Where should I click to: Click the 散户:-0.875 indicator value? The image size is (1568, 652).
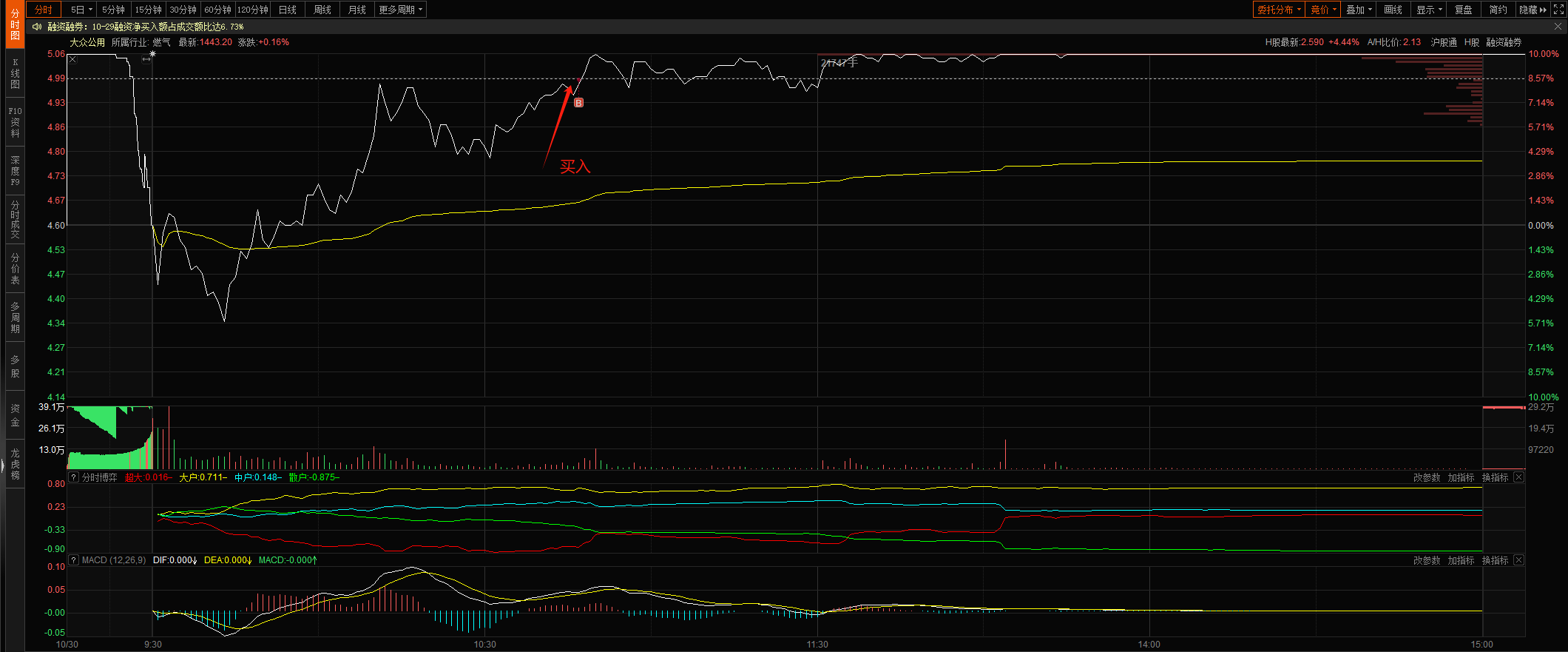pyautogui.click(x=314, y=477)
